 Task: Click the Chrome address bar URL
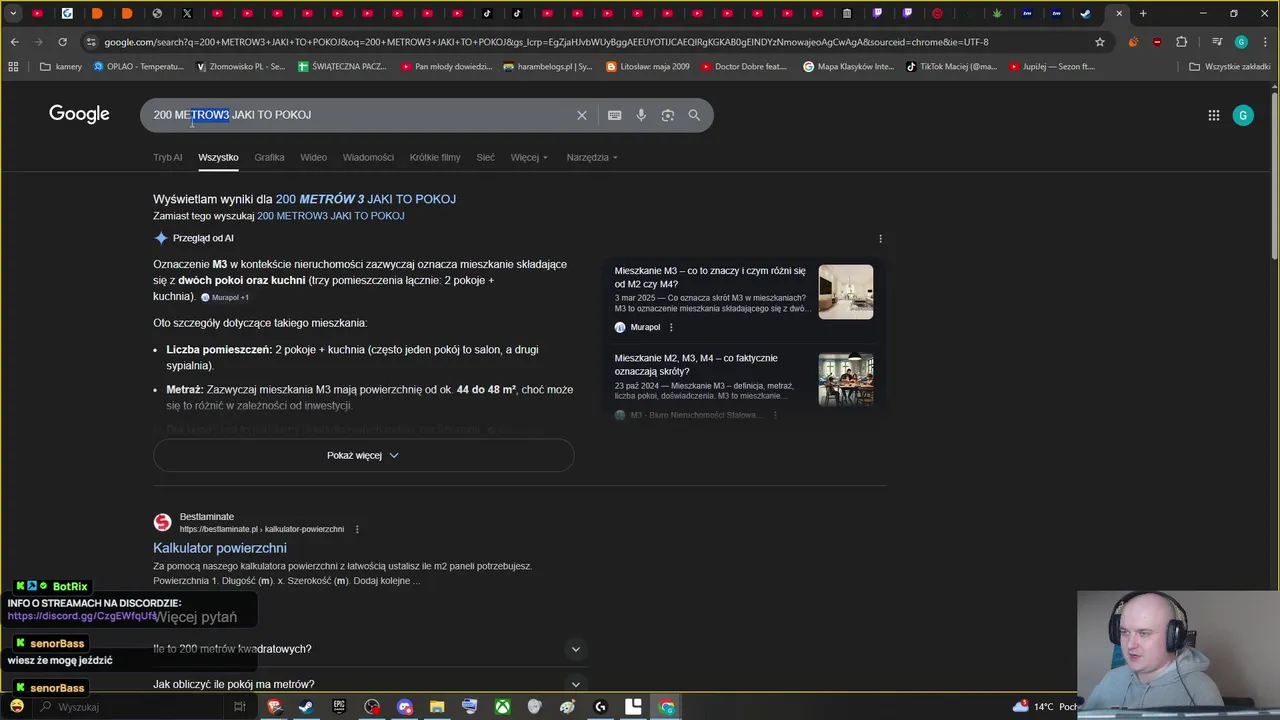click(546, 42)
